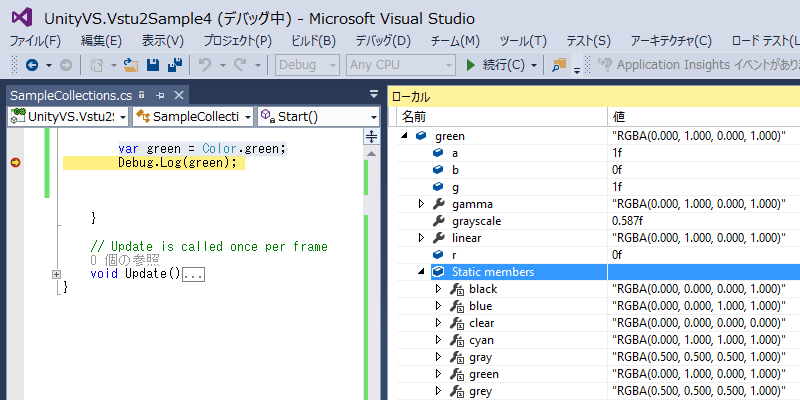
Task: Click the static property icon for black
Action: click(456, 289)
